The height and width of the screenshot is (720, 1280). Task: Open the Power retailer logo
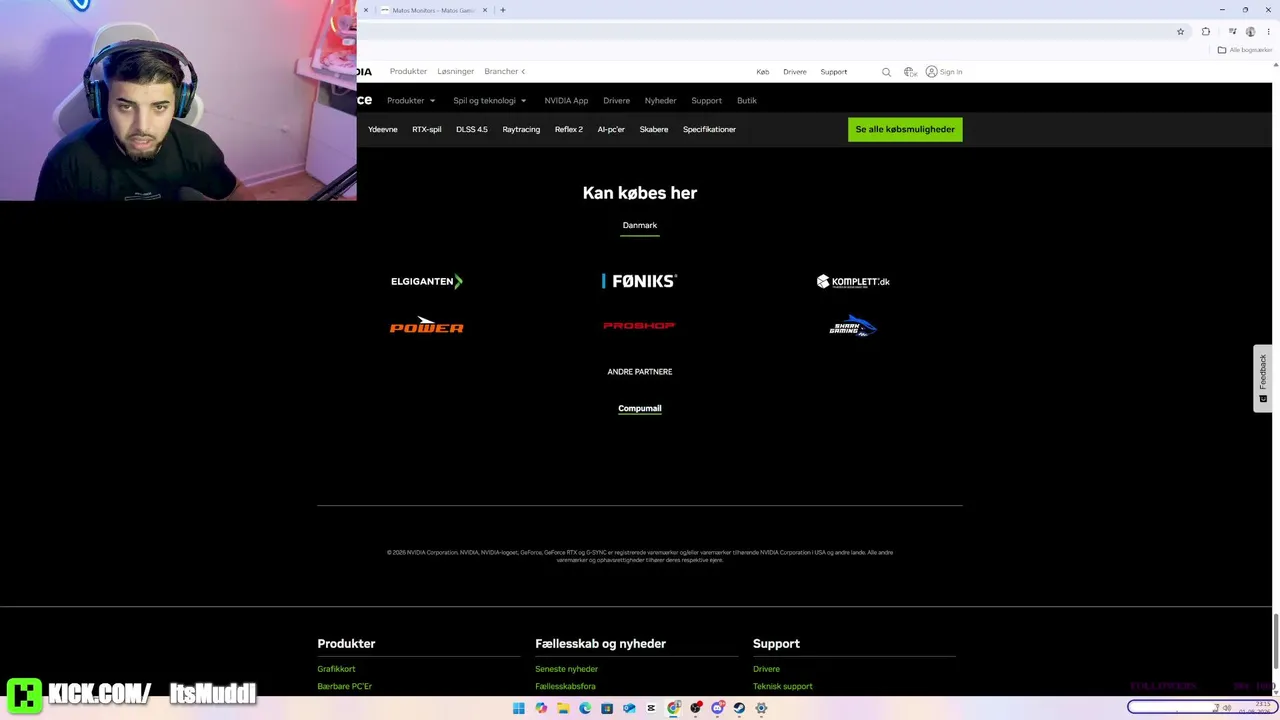427,326
